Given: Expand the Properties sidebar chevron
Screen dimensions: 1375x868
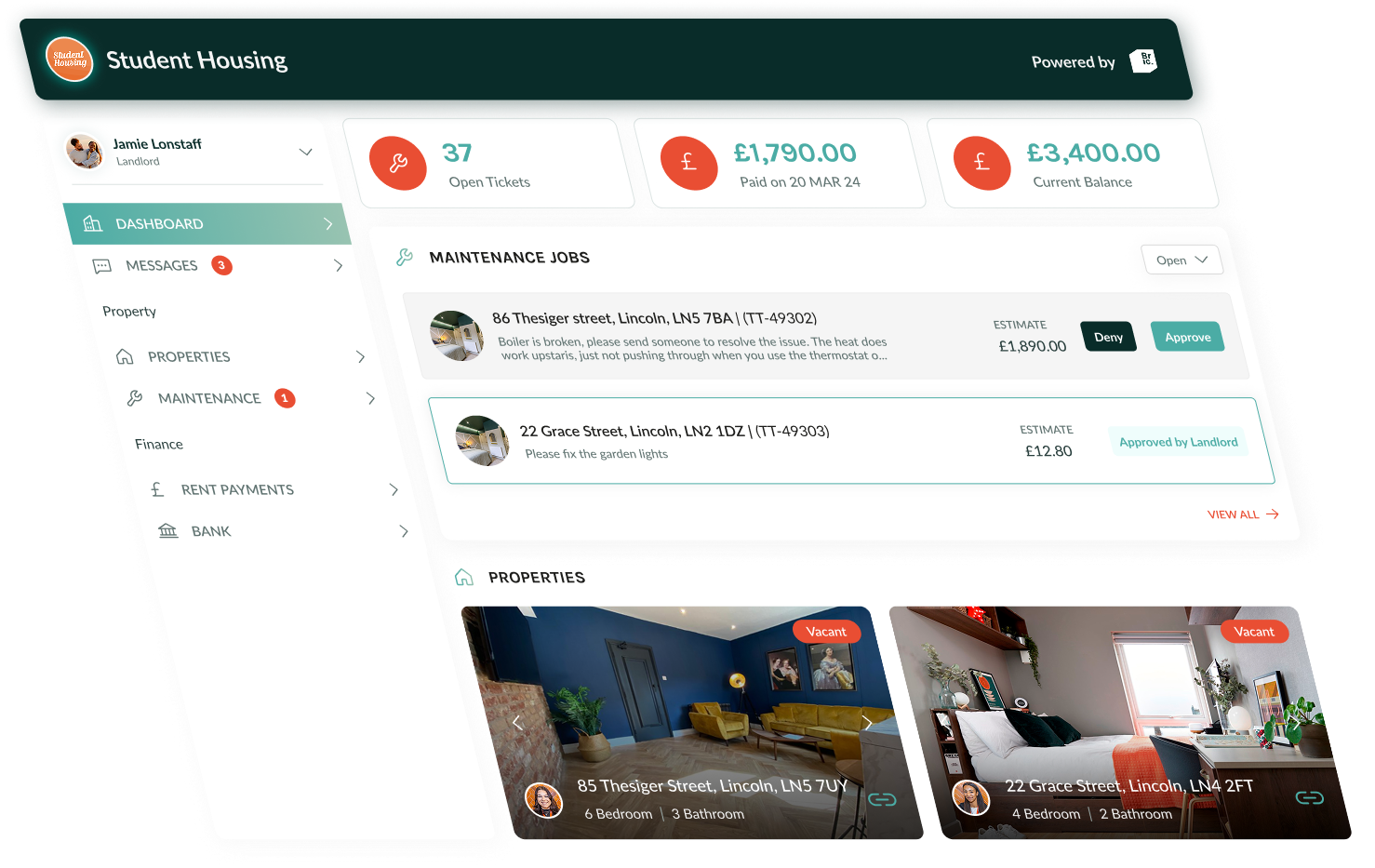Looking at the screenshot, I should [x=361, y=356].
